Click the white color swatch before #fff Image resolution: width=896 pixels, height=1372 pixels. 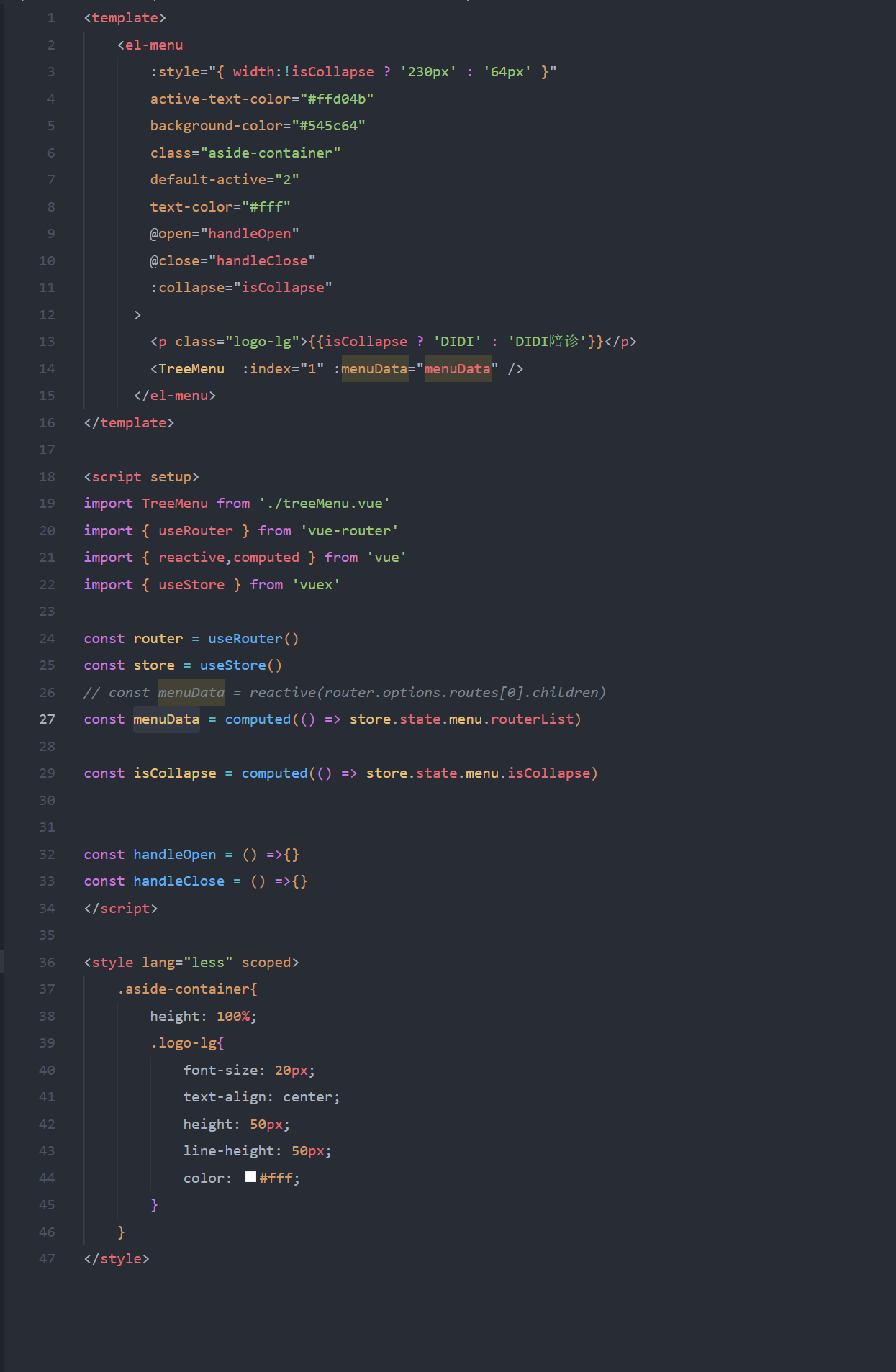(x=250, y=1176)
